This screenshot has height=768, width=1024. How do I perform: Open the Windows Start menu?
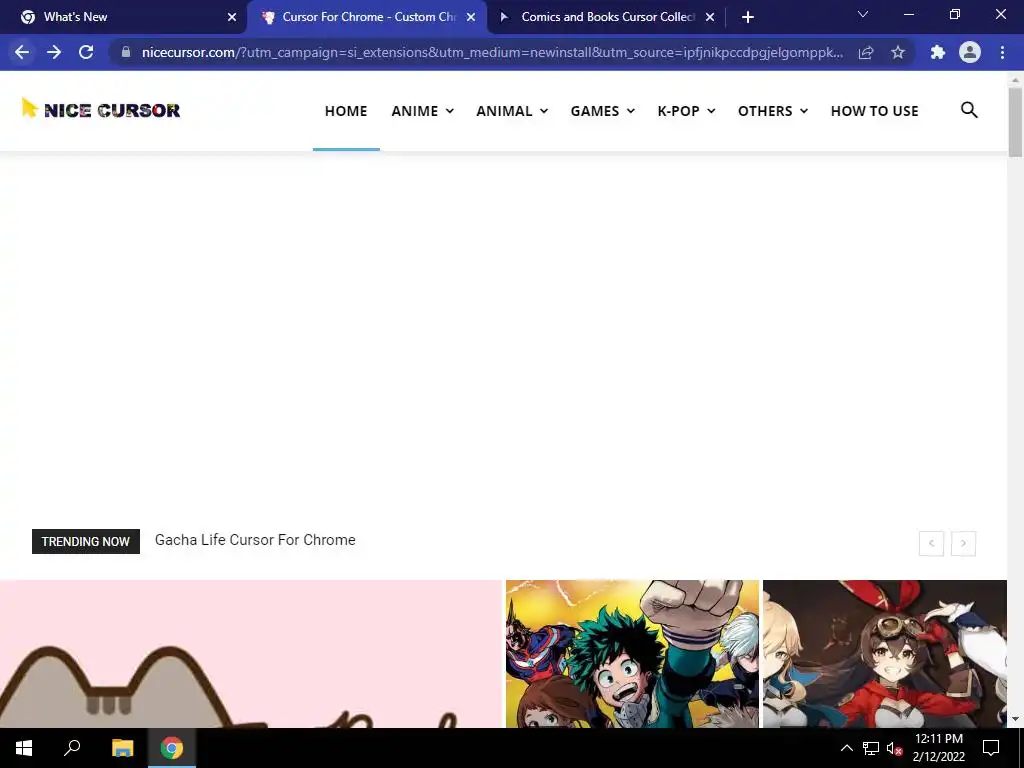point(24,748)
